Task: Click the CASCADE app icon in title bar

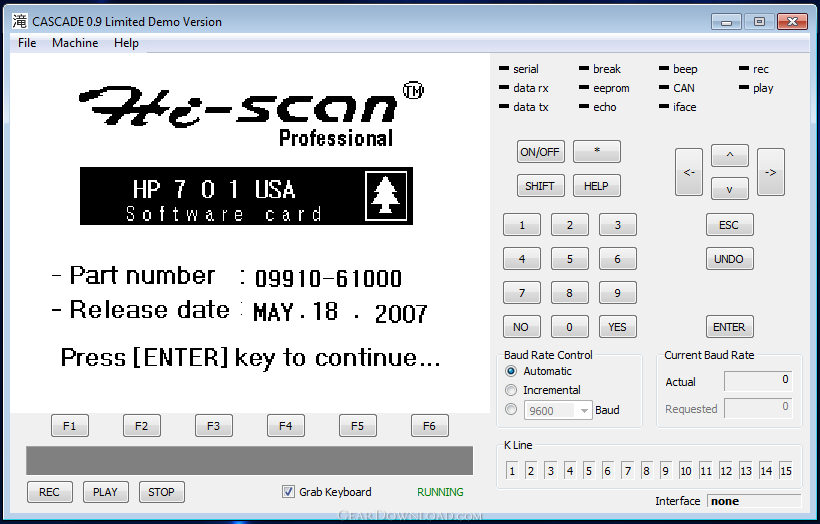Action: point(19,21)
